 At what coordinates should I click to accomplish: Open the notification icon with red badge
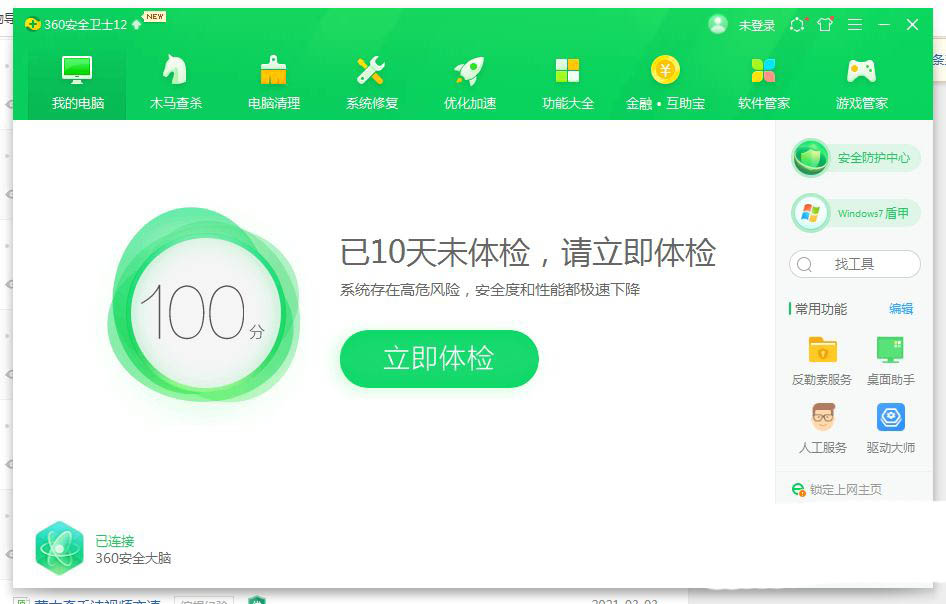click(797, 25)
